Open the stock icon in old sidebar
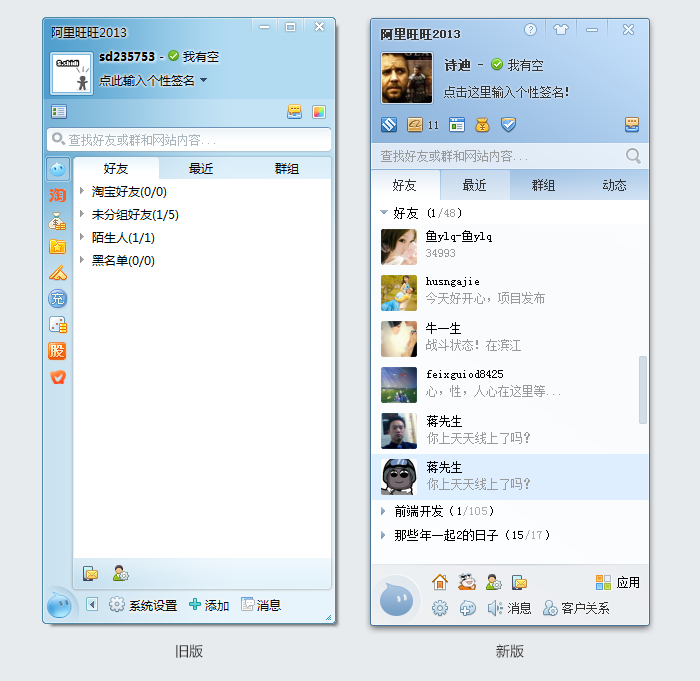Screen dimensions: 700x681 click(x=58, y=351)
